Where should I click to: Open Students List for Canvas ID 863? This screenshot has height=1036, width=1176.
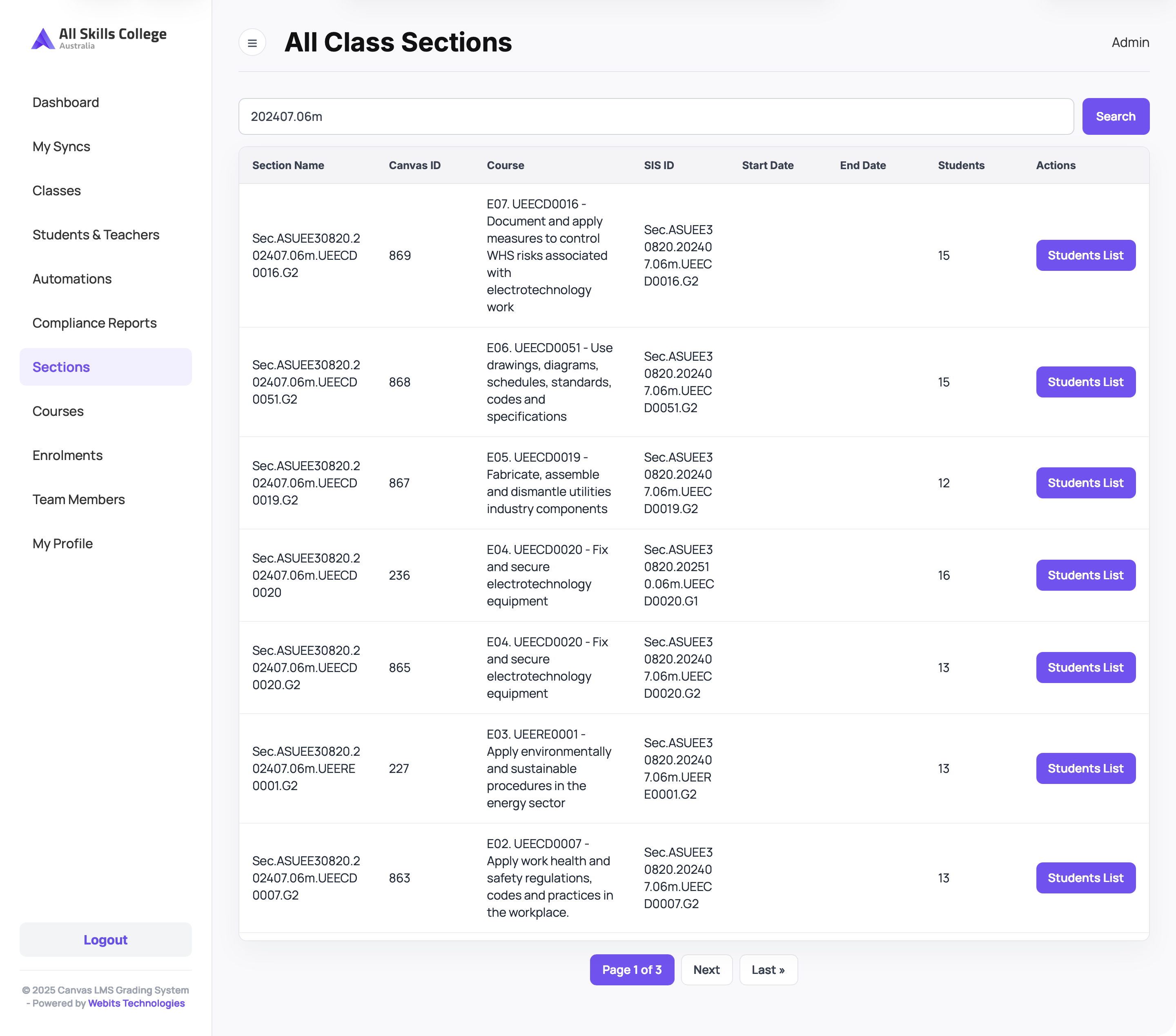tap(1086, 878)
